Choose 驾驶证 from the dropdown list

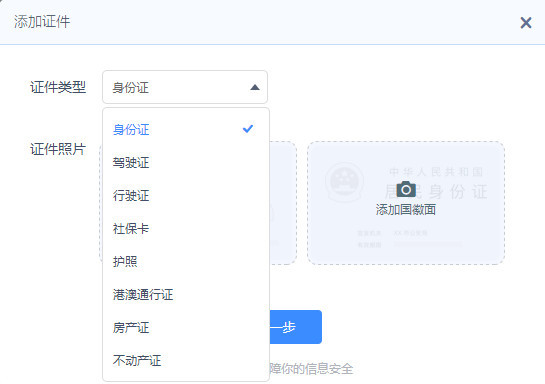185,163
